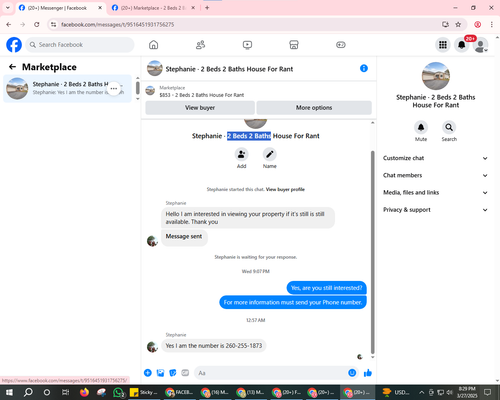Click Stephanie's profile picture in right panel
Image resolution: width=500 pixels, height=400 pixels.
pos(435,76)
